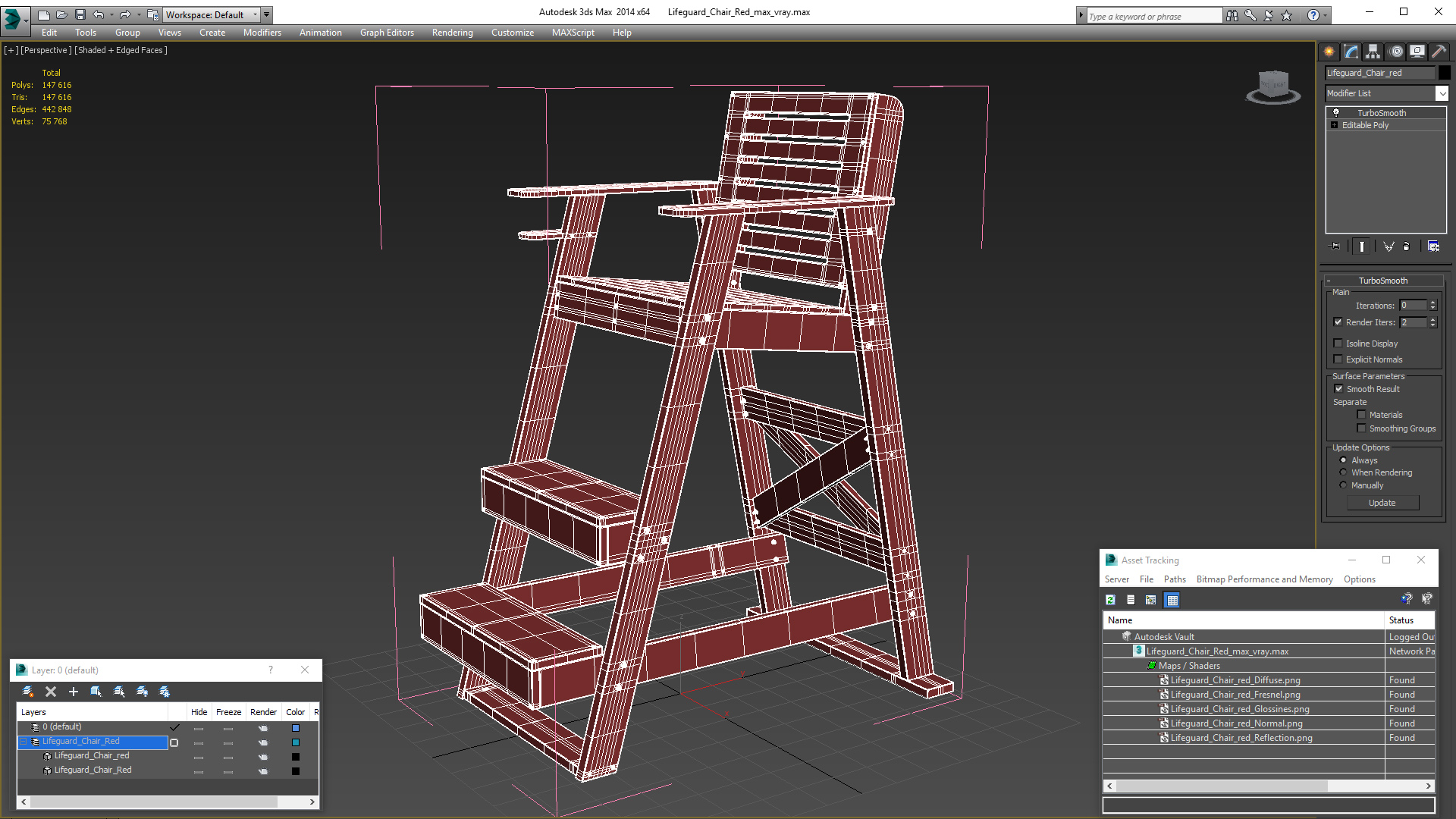Open the MAXScript menu
The width and height of the screenshot is (1456, 819).
coord(573,33)
